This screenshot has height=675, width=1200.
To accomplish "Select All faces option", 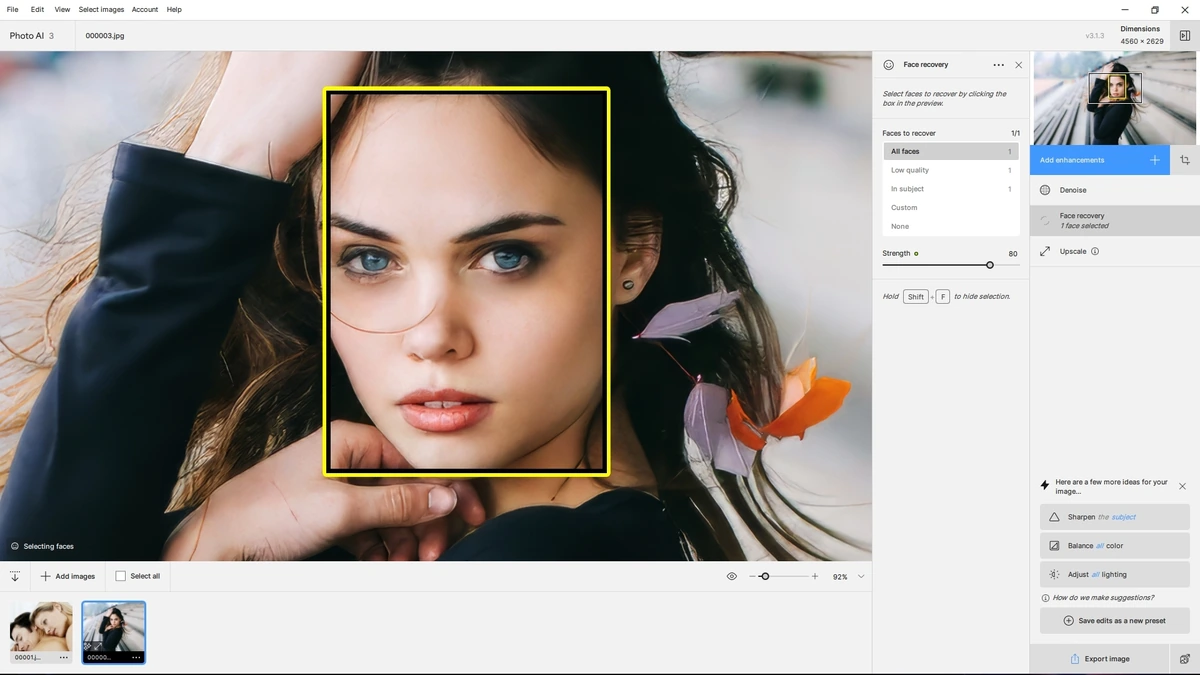I will [x=951, y=151].
